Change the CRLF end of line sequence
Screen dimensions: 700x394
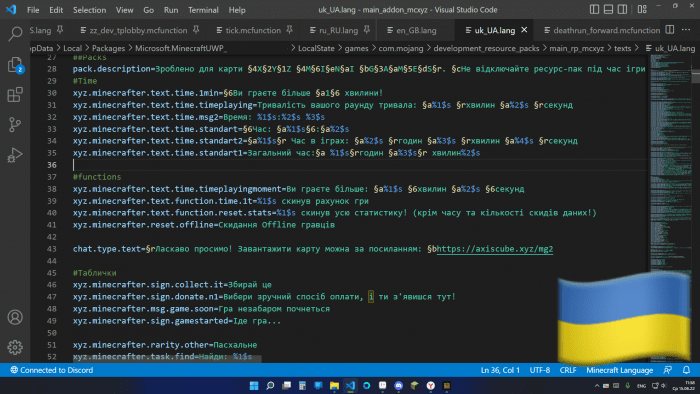(x=568, y=370)
